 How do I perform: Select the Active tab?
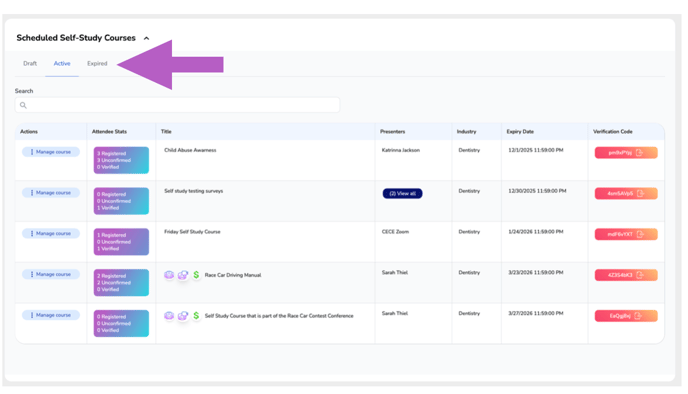tap(62, 63)
